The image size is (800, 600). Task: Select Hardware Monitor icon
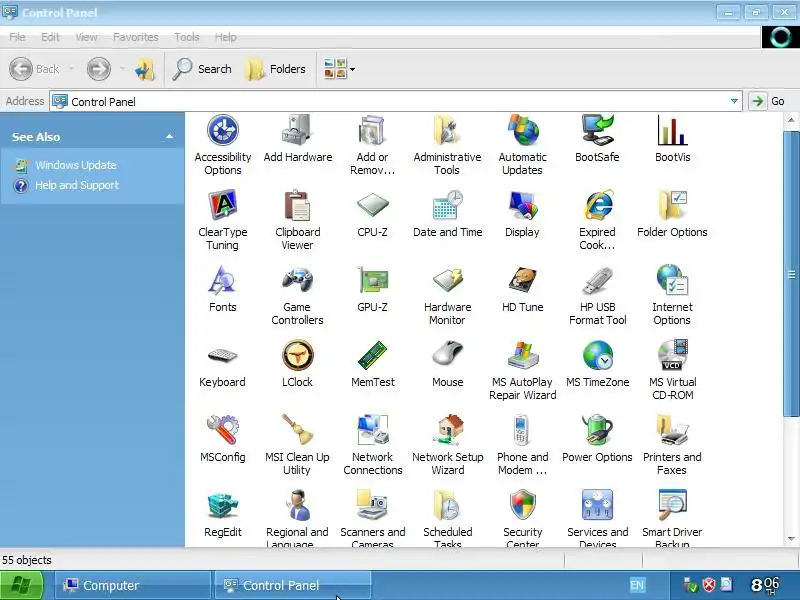[x=447, y=280]
